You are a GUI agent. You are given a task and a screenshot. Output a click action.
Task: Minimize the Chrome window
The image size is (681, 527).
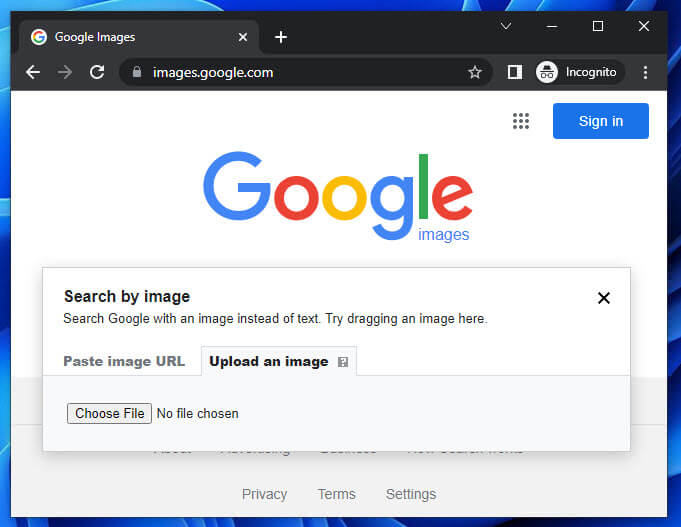[552, 26]
